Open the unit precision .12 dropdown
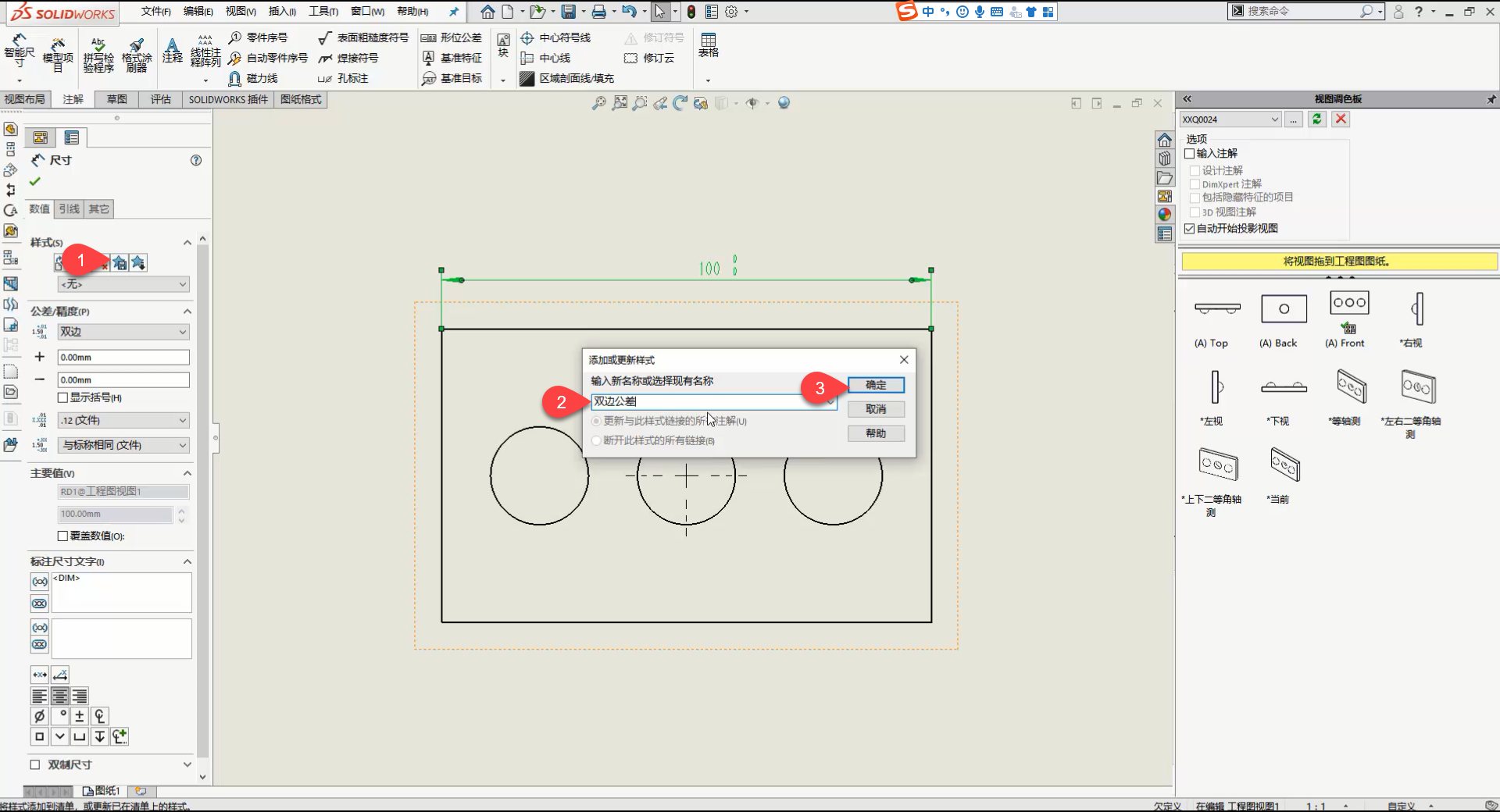Image resolution: width=1500 pixels, height=812 pixels. (x=123, y=420)
